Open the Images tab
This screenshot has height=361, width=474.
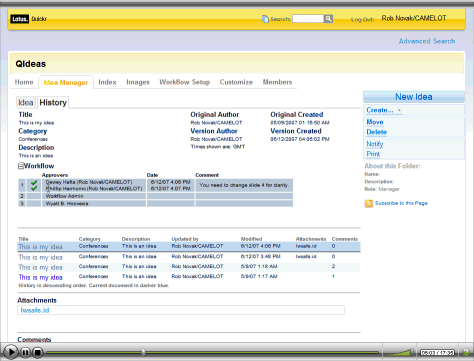[x=138, y=82]
